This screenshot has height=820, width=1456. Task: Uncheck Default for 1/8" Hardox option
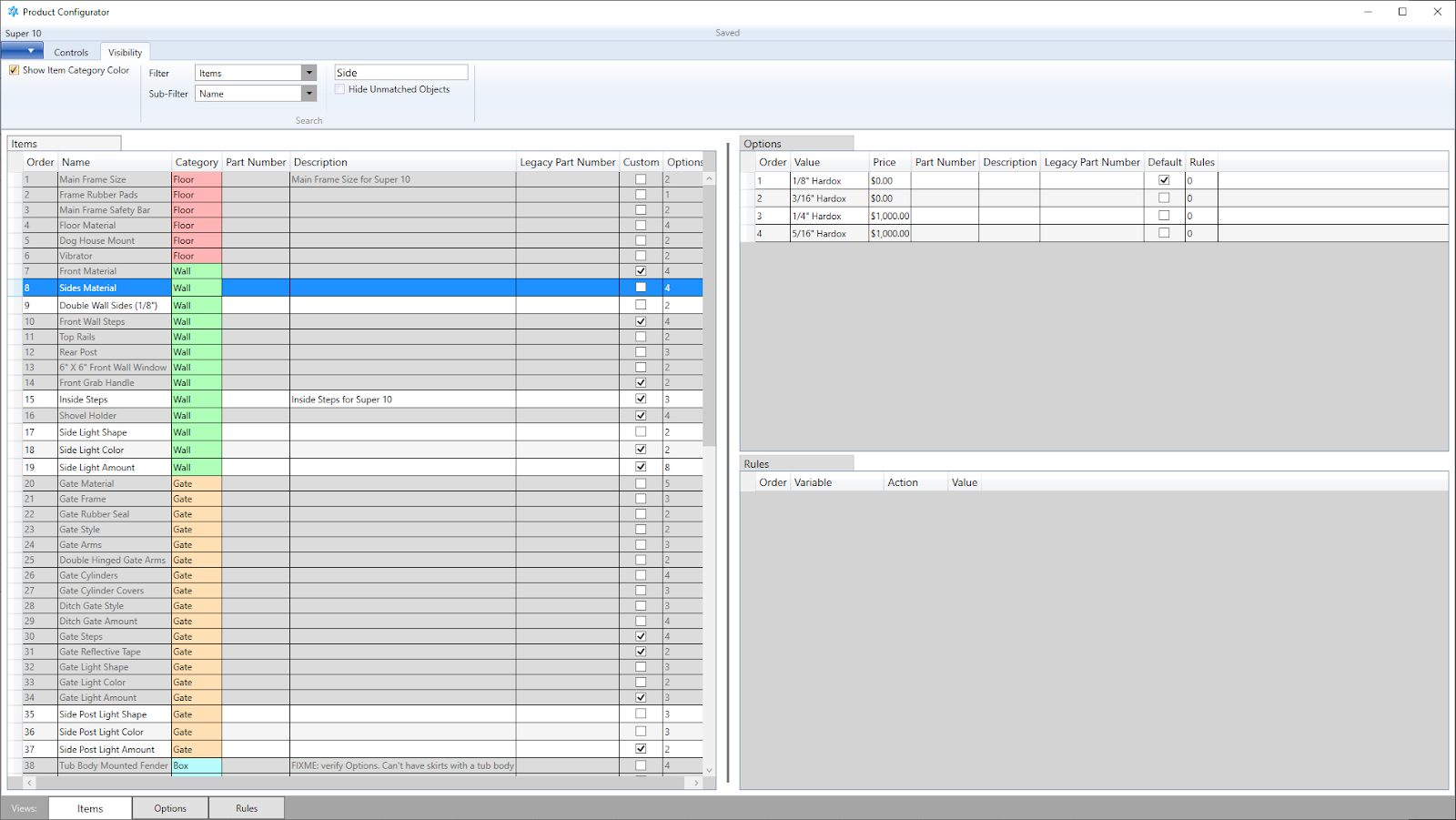pyautogui.click(x=1164, y=180)
